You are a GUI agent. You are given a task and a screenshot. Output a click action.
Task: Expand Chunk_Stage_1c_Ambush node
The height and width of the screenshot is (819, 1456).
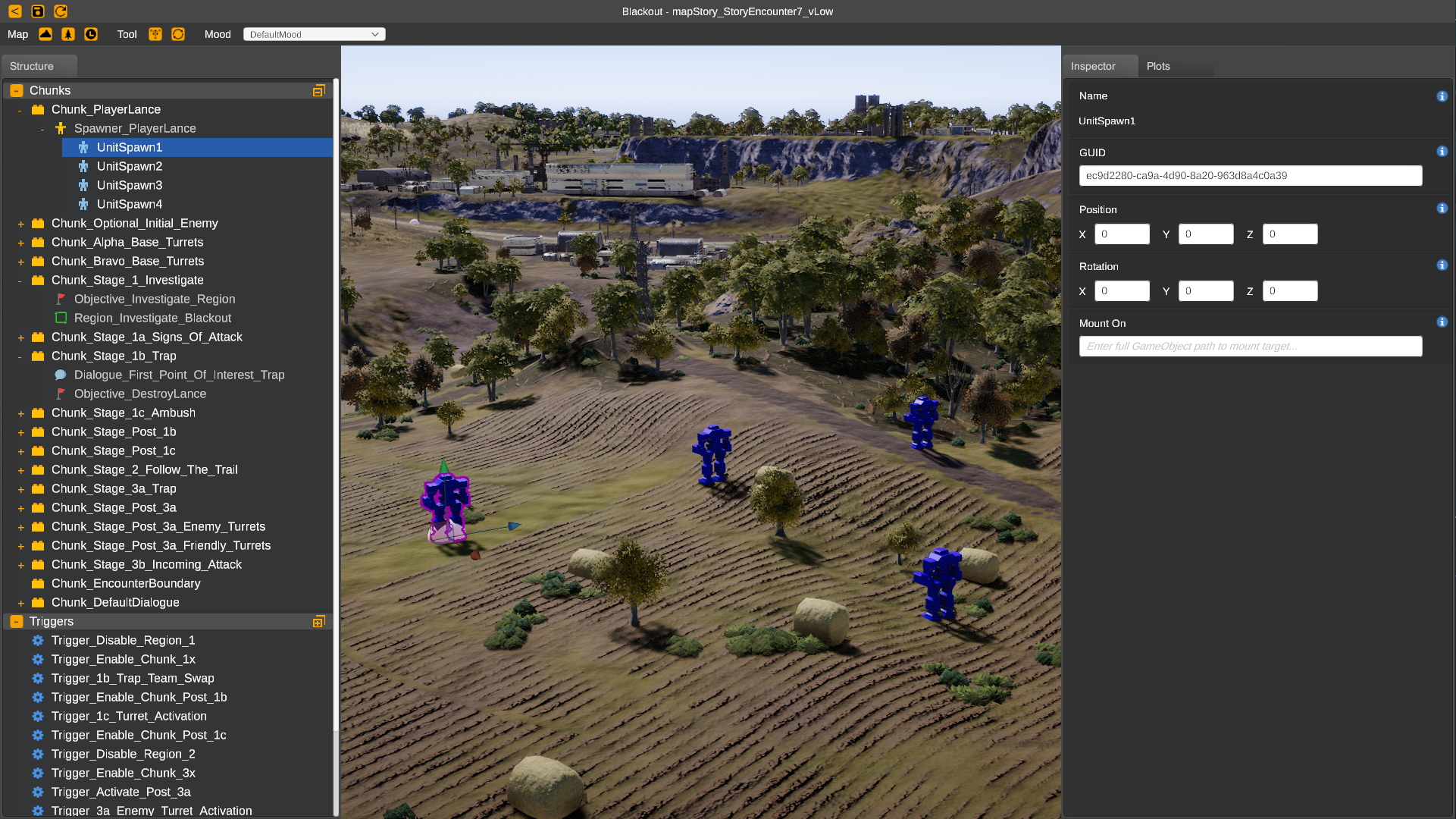(x=20, y=413)
